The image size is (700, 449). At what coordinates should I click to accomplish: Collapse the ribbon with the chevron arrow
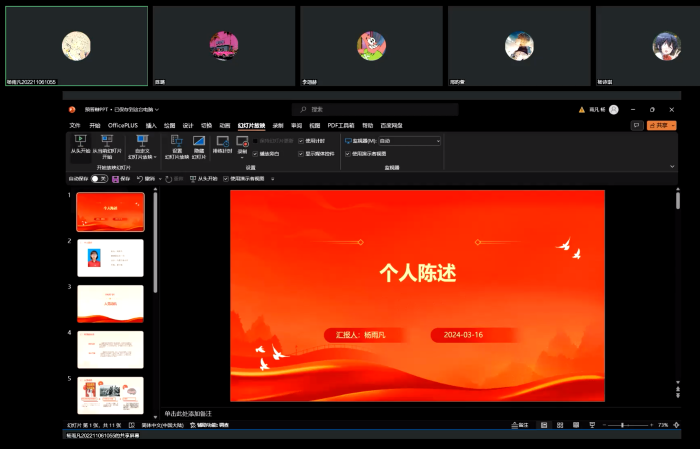(671, 165)
